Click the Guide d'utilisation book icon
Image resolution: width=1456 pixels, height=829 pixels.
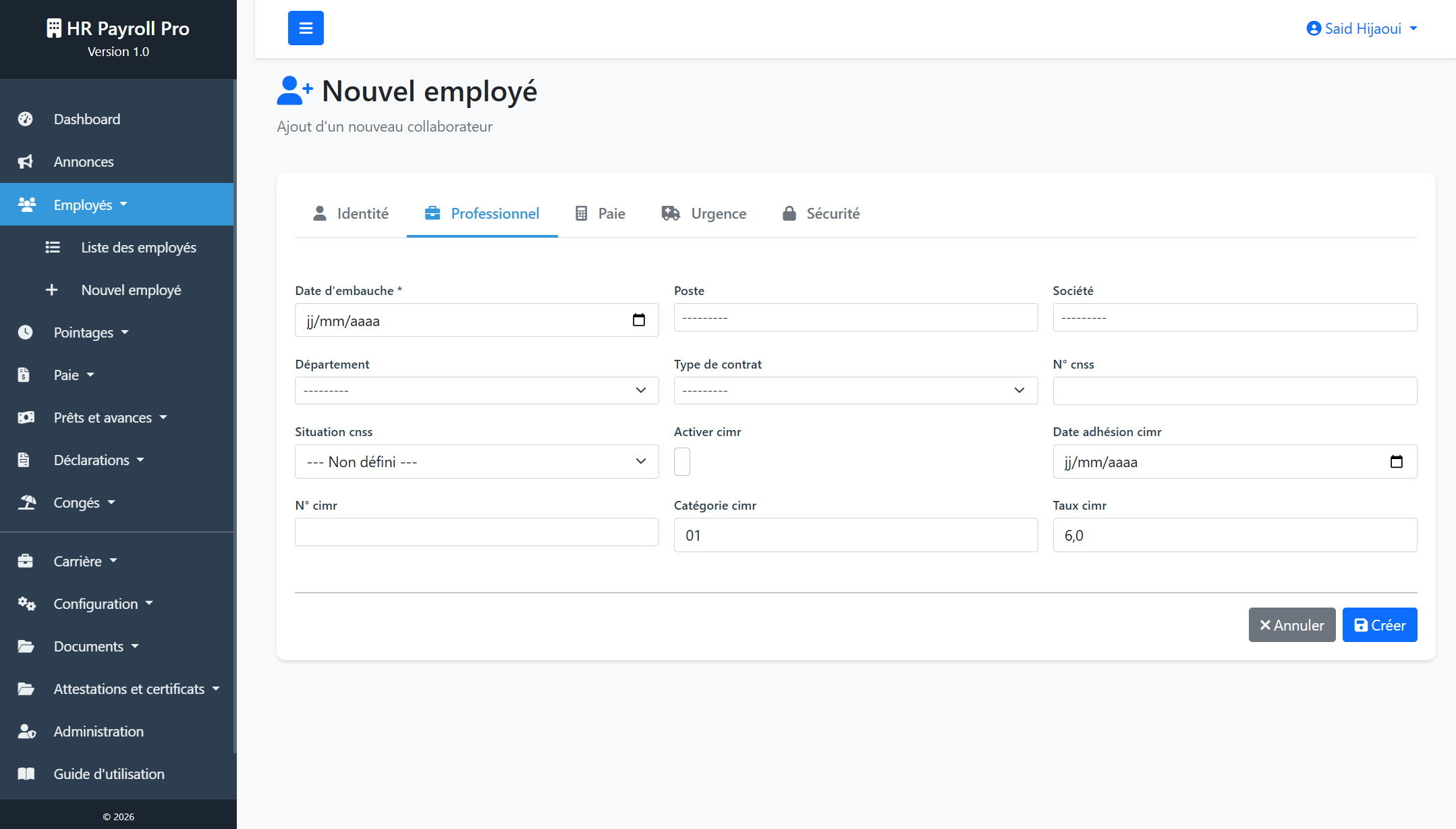click(x=26, y=774)
